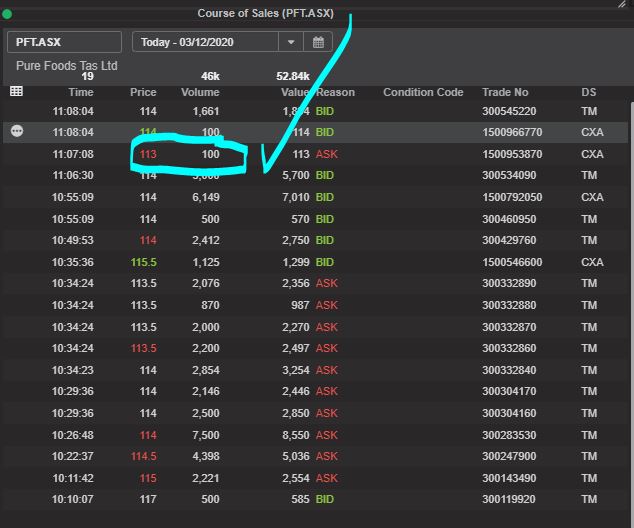Viewport: 634px width, 528px height.
Task: Click the 4,398 volume cell
Action: point(206,456)
